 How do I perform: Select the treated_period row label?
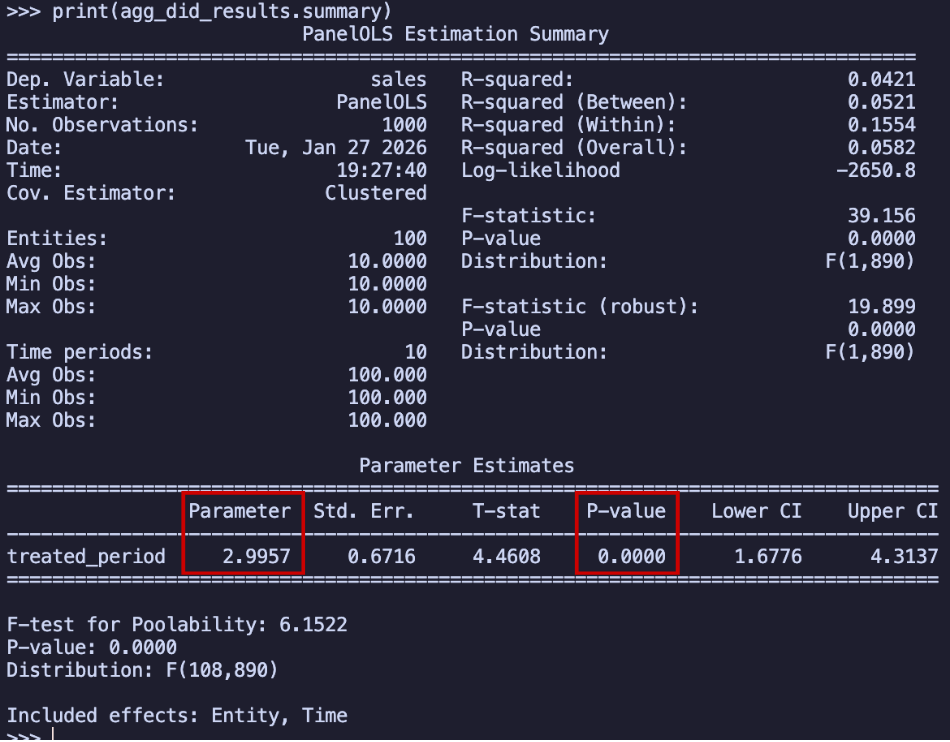pyautogui.click(x=86, y=556)
